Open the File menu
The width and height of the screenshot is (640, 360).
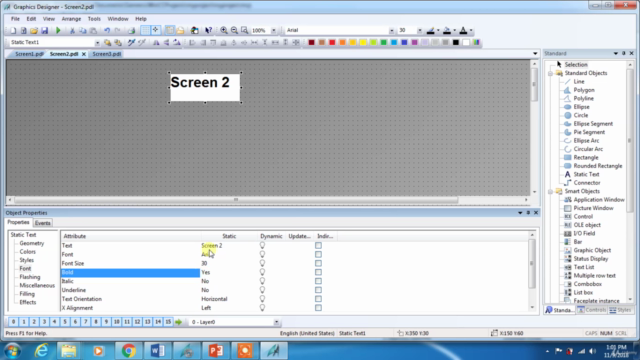(15, 19)
